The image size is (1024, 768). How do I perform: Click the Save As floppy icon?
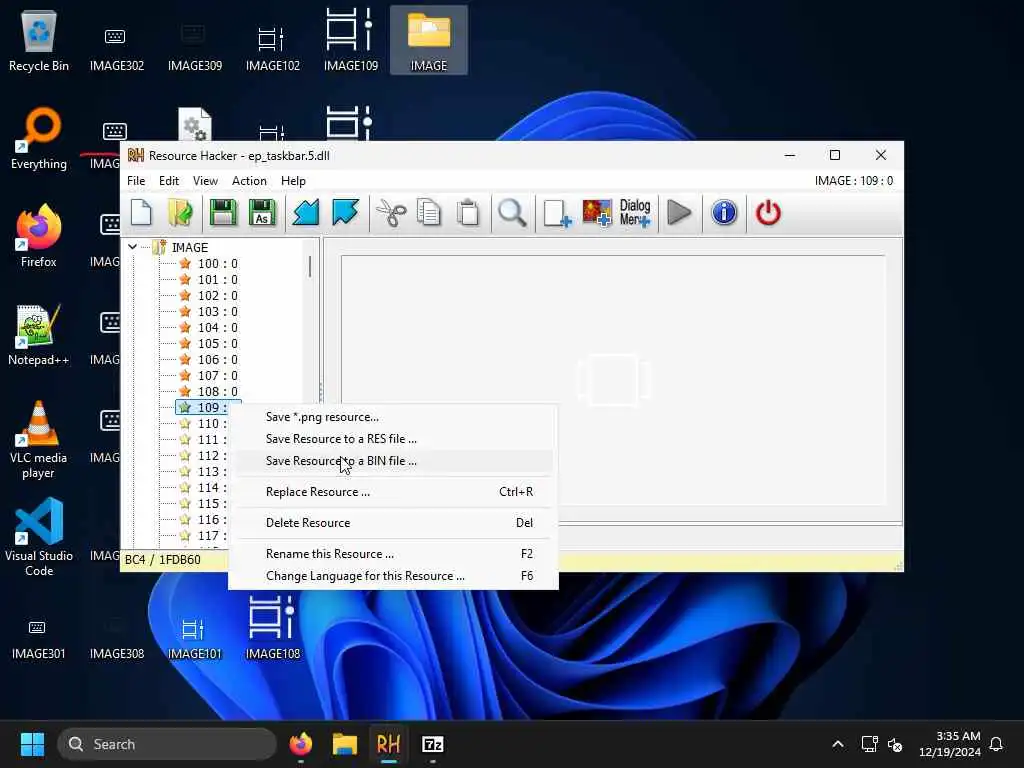[262, 213]
